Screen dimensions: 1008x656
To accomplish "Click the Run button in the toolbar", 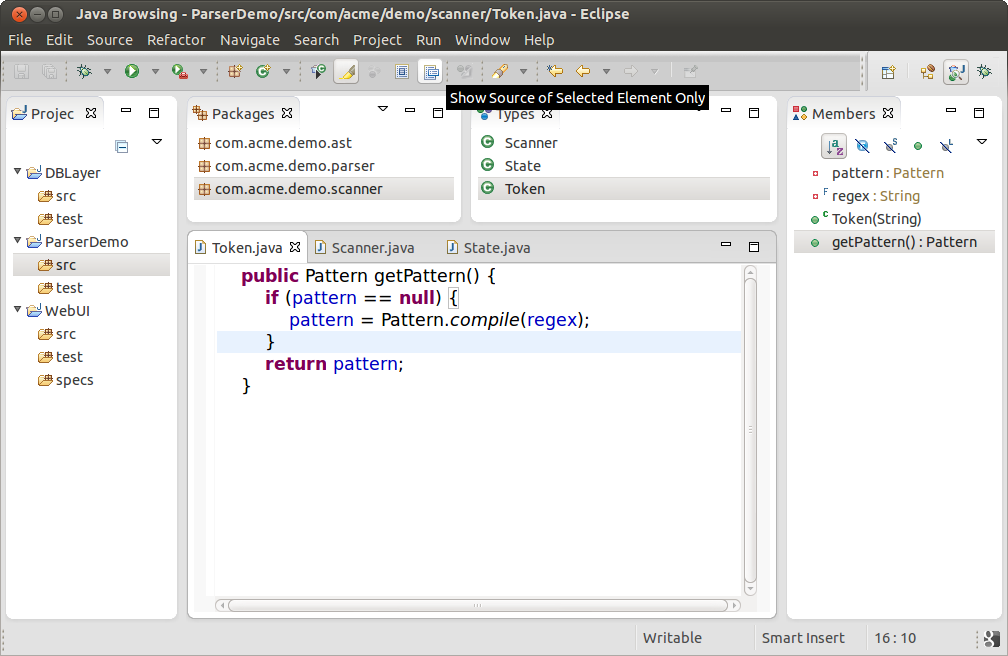I will tap(131, 71).
